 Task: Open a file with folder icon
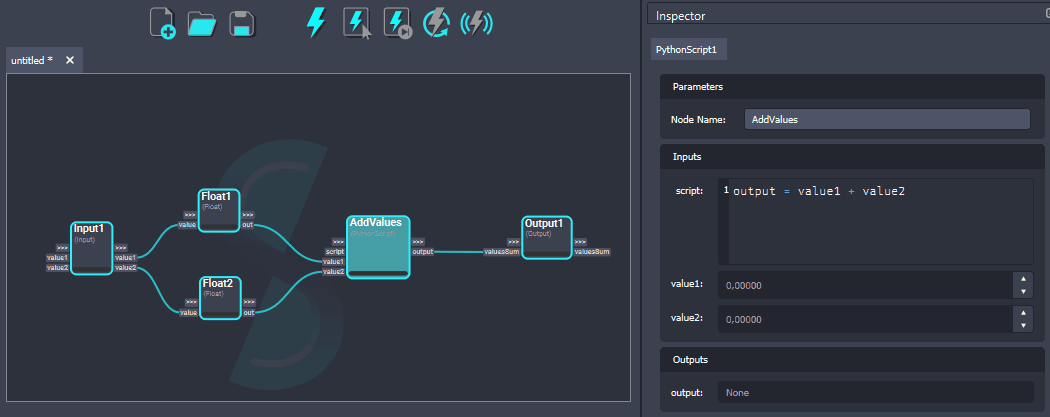pyautogui.click(x=202, y=23)
